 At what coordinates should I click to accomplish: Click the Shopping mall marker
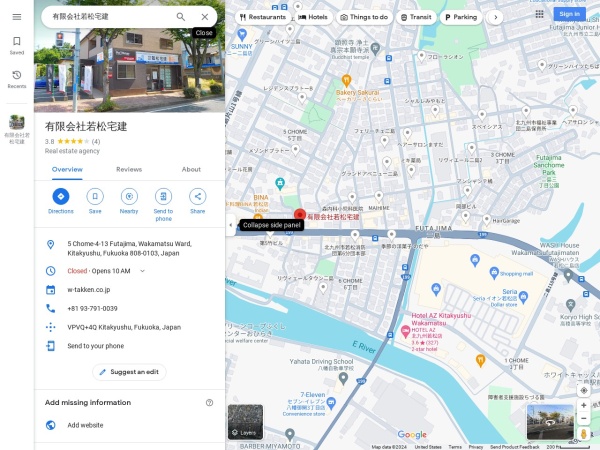pyautogui.click(x=494, y=273)
